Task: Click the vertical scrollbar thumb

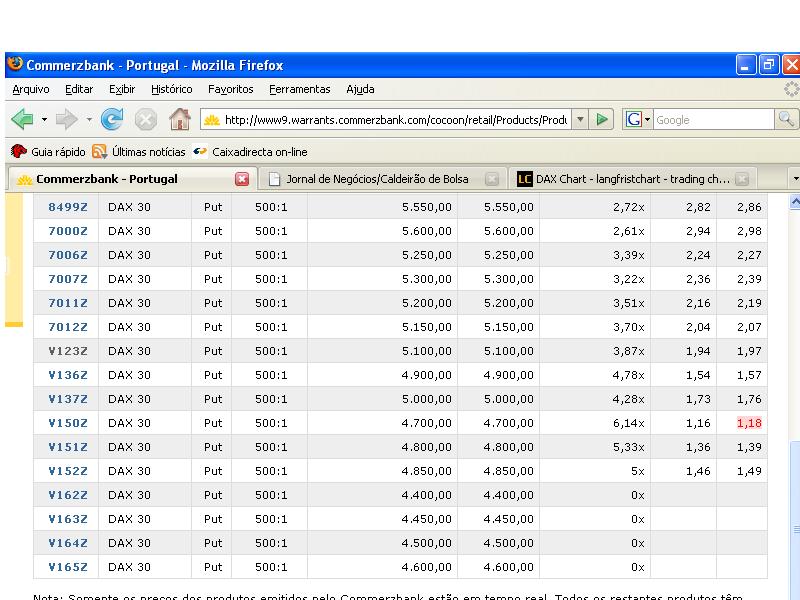Action: [x=795, y=521]
